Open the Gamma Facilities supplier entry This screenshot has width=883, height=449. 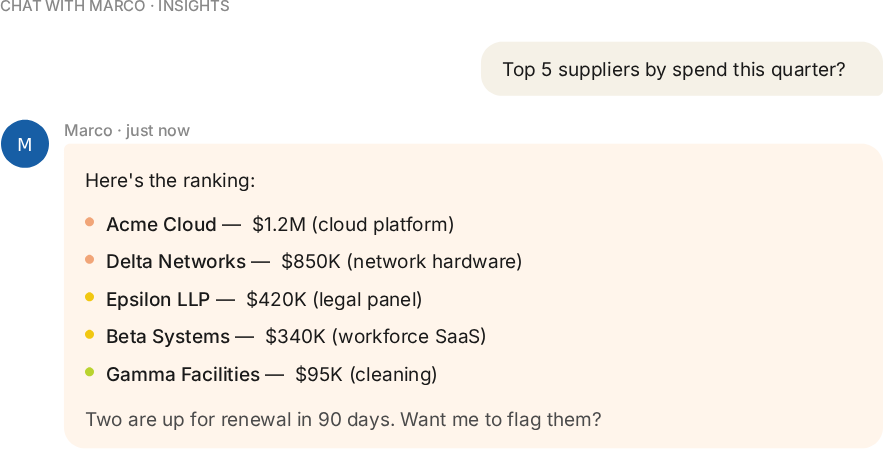[x=183, y=374]
